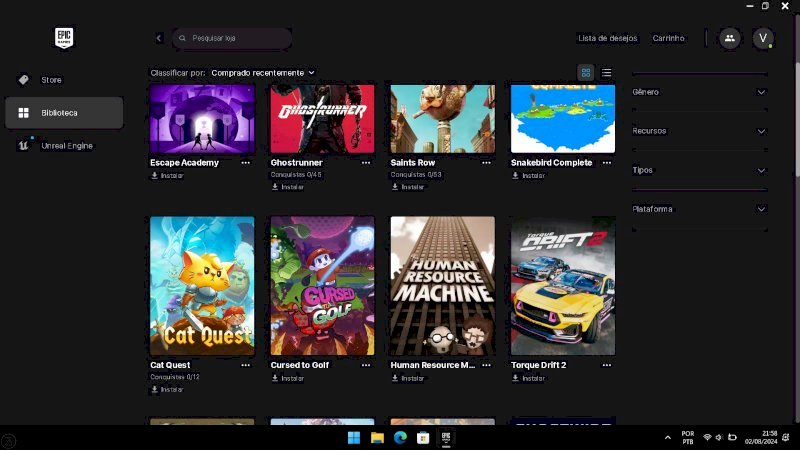Install Cursed to Golf

point(288,379)
